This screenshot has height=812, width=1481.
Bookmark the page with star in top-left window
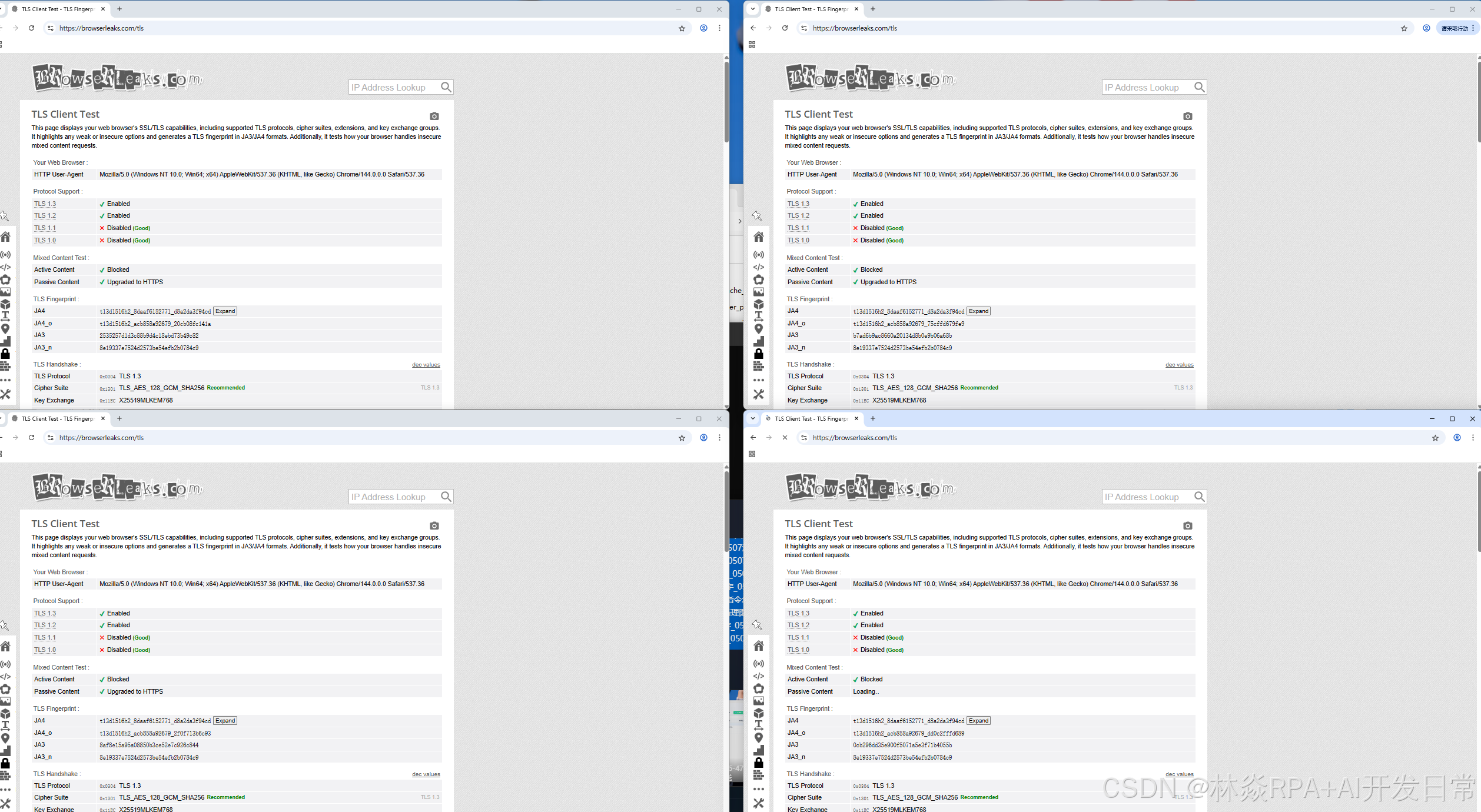682,28
